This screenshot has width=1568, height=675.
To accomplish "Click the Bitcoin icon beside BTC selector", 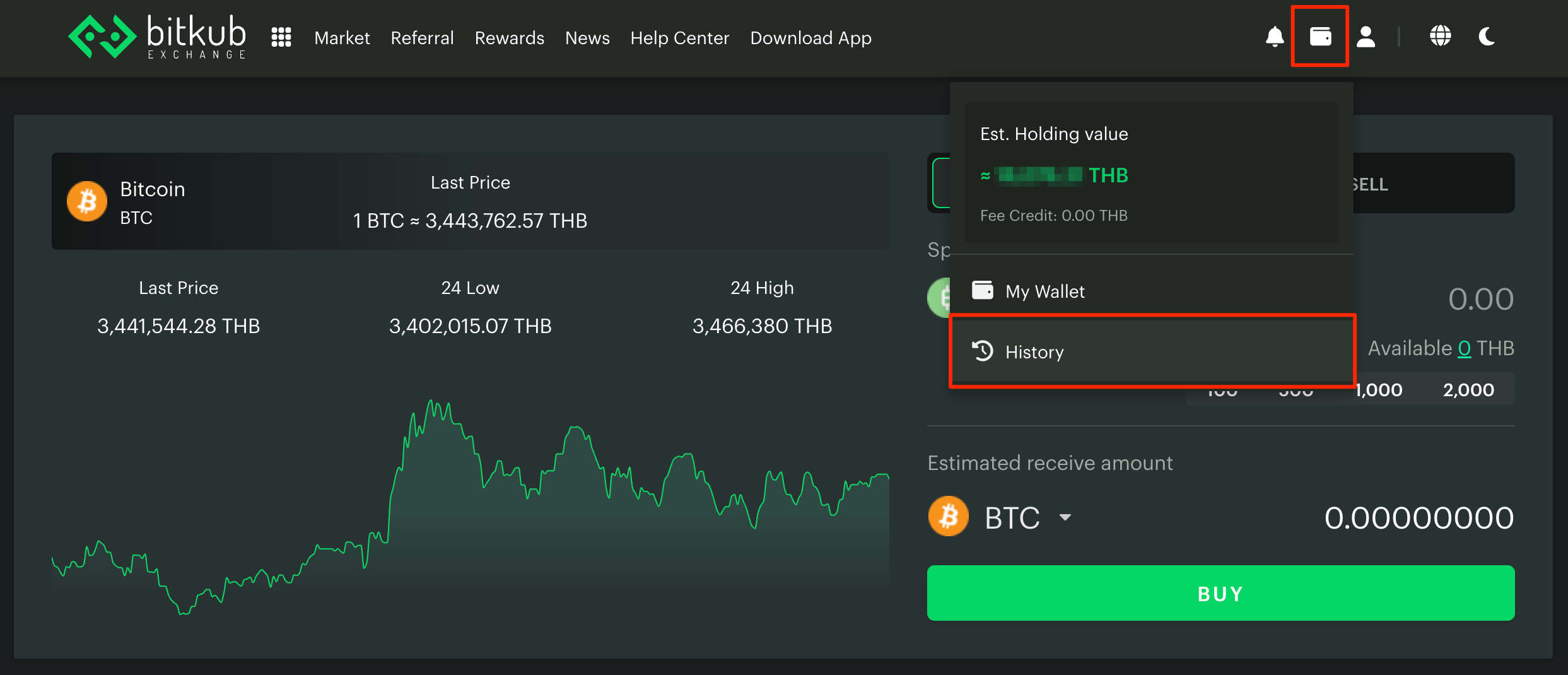I will click(948, 516).
